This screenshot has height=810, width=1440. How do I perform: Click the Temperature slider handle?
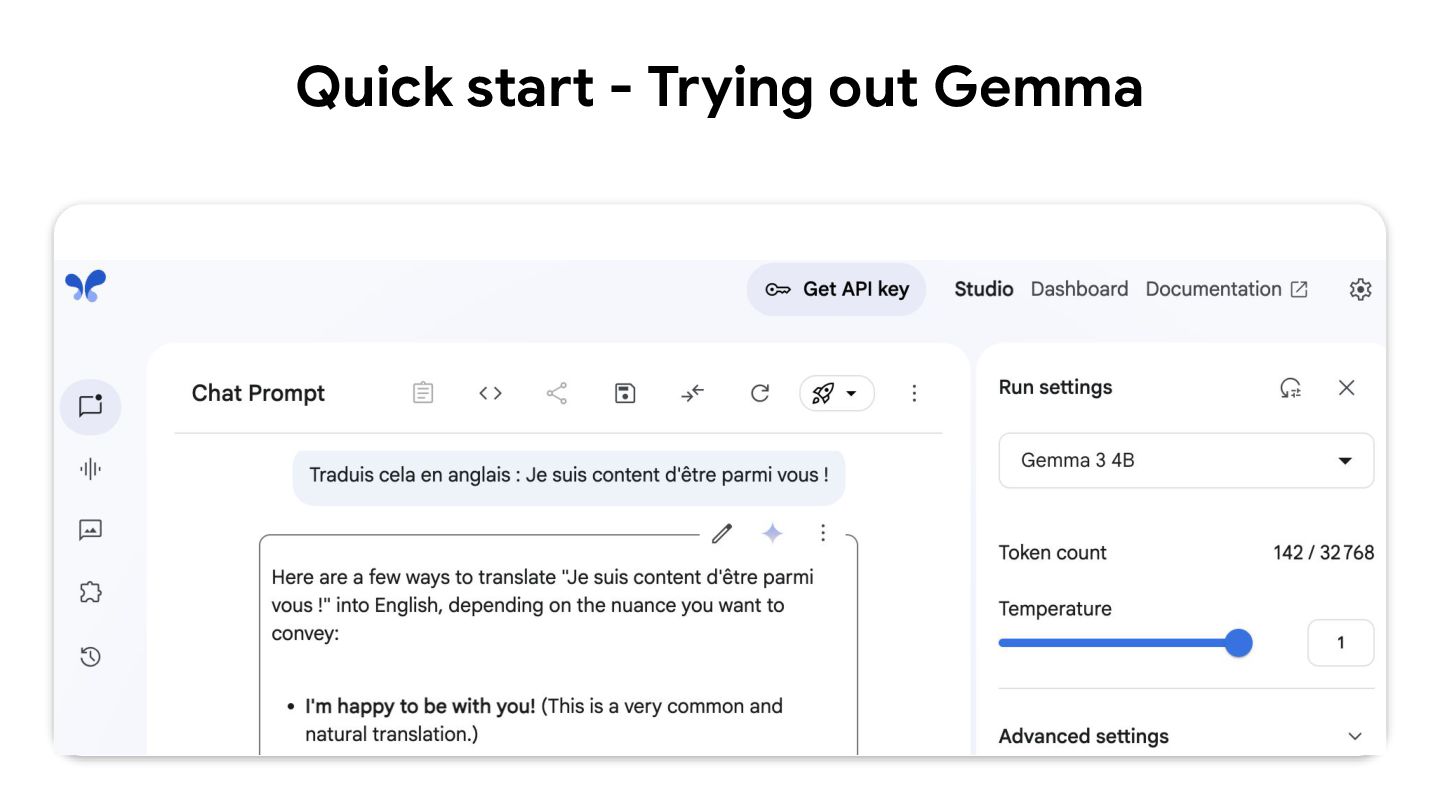pos(1238,643)
